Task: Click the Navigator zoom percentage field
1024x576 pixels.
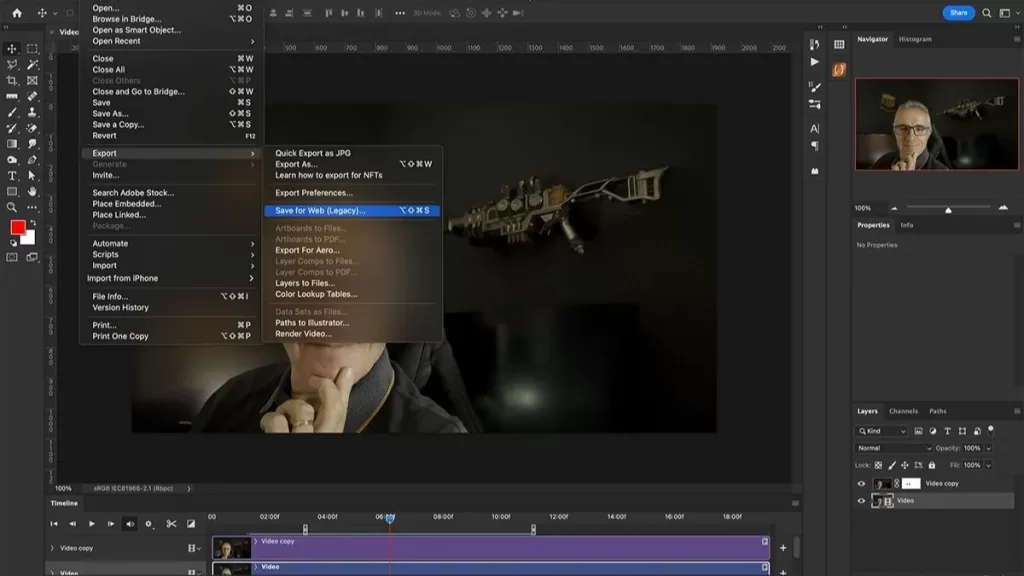Action: click(863, 208)
